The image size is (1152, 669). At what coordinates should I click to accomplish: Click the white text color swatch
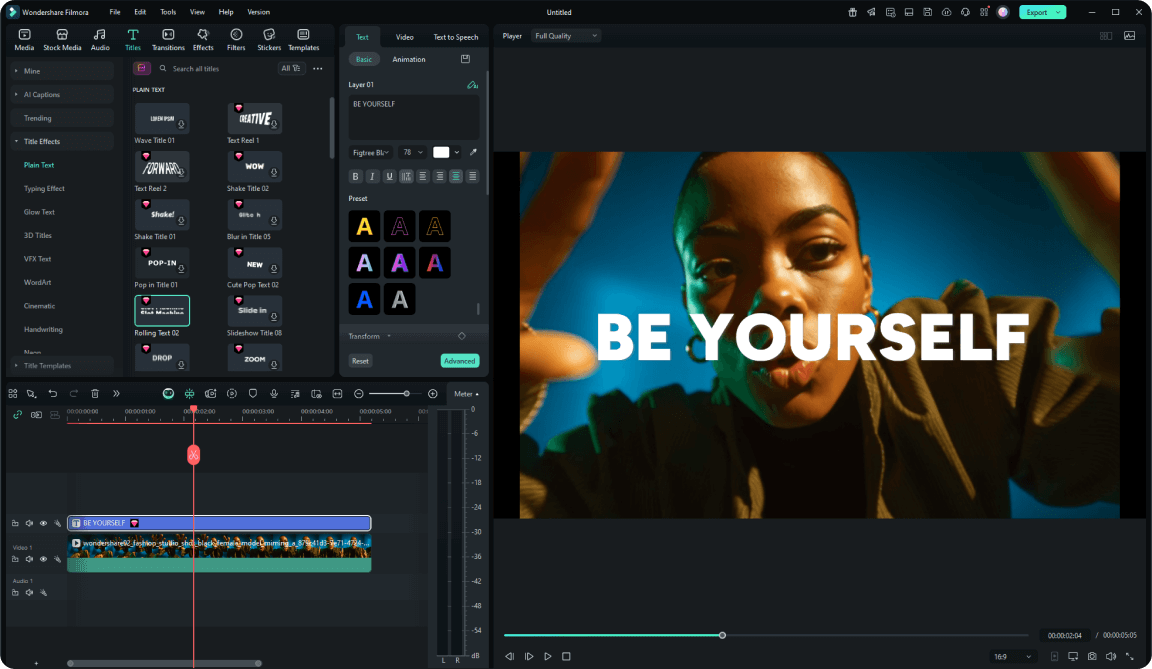pos(441,153)
